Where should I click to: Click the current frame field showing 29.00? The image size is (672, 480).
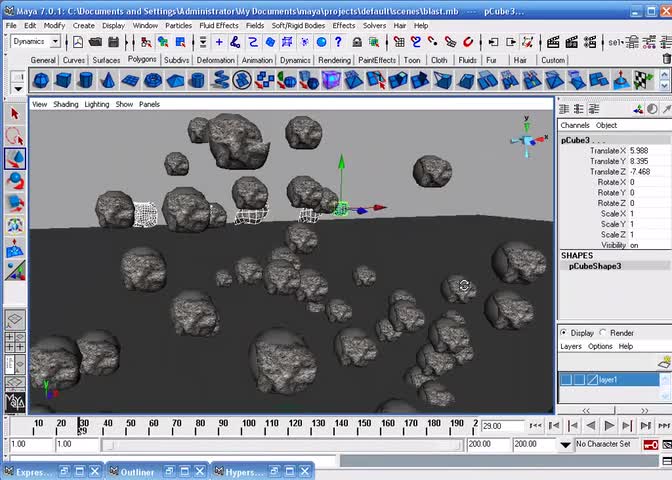(x=502, y=426)
